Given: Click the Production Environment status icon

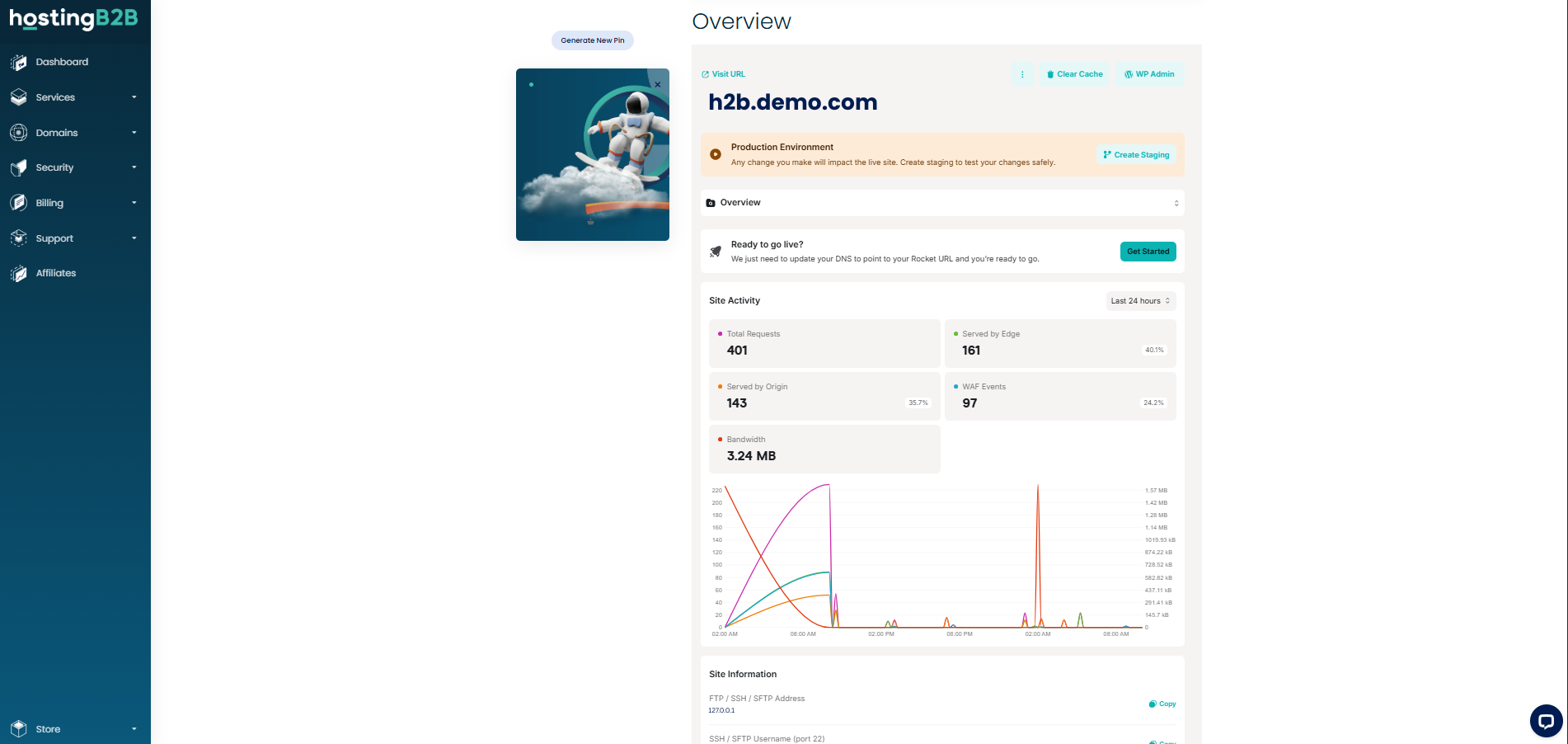Looking at the screenshot, I should (716, 154).
